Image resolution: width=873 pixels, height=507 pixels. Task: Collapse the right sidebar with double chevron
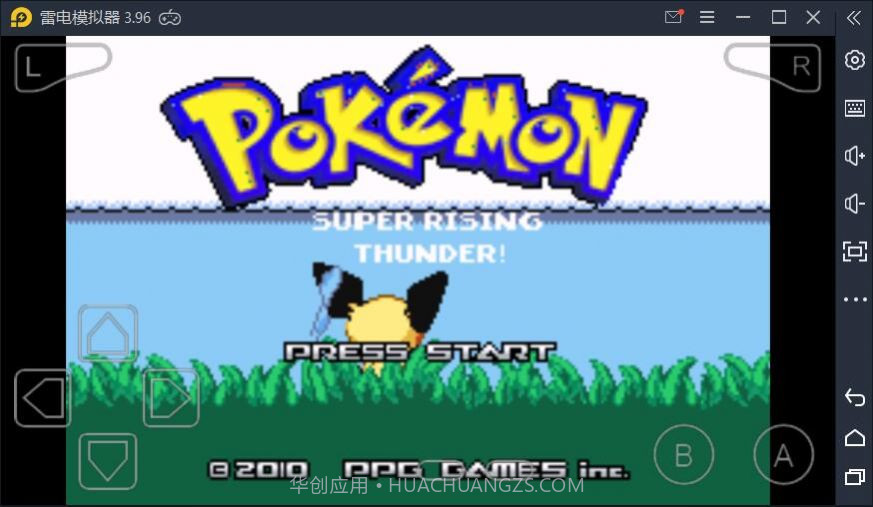tap(853, 17)
